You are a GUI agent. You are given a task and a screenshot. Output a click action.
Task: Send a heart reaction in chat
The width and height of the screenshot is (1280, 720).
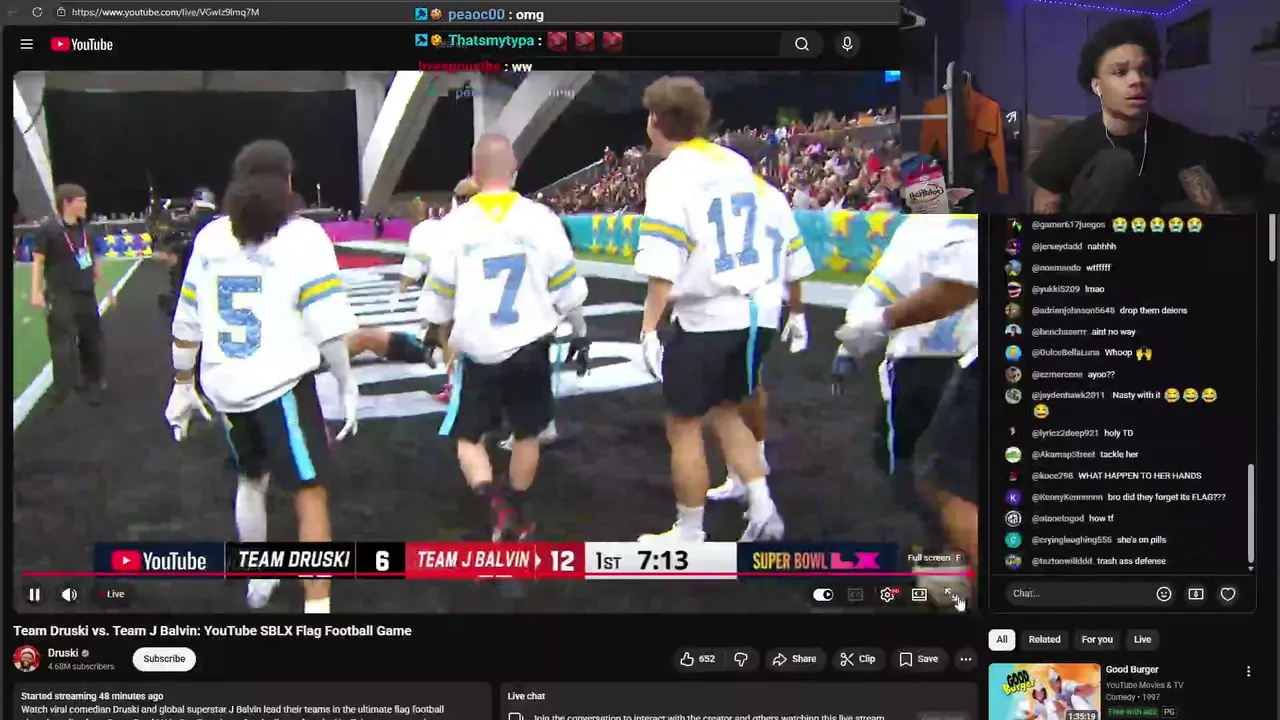[1228, 594]
